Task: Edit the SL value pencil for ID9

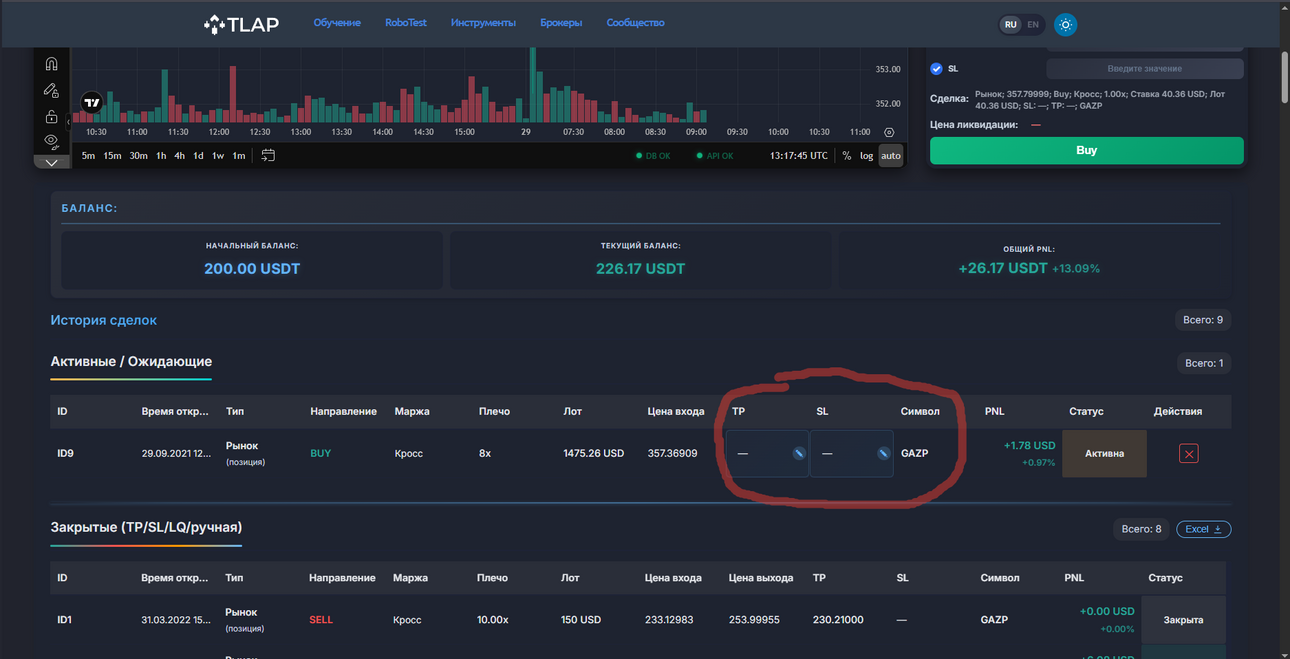Action: click(883, 453)
